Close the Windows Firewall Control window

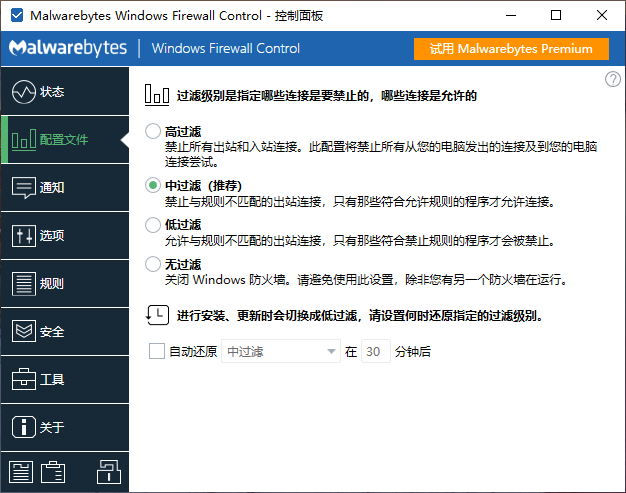pyautogui.click(x=602, y=16)
